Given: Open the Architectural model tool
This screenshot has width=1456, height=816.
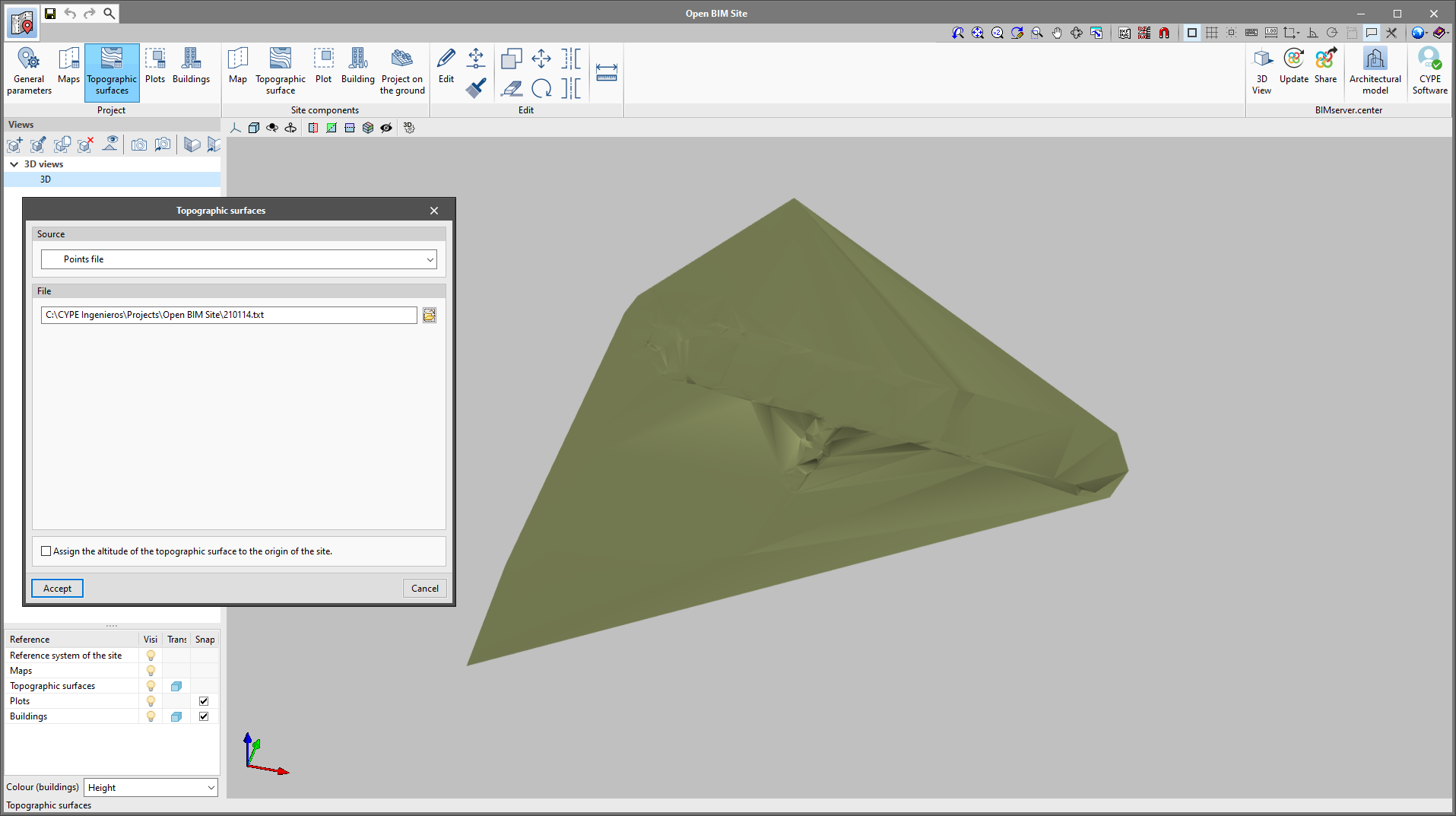Looking at the screenshot, I should 1375,71.
